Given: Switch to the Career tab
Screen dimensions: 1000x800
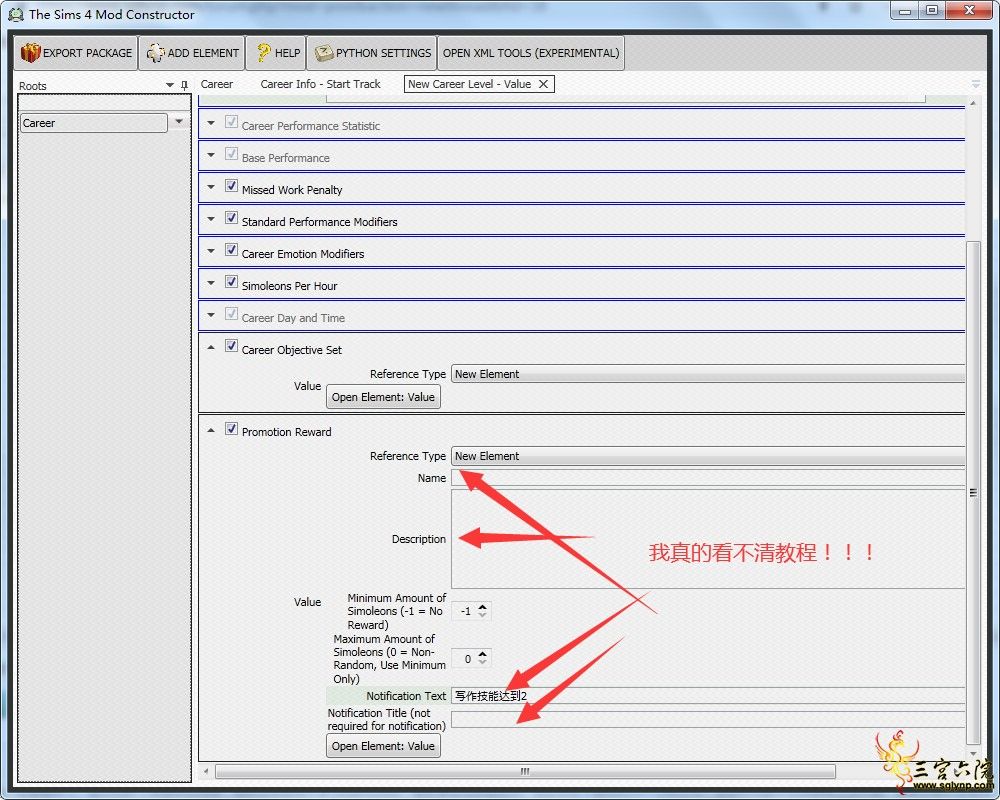Looking at the screenshot, I should point(217,84).
